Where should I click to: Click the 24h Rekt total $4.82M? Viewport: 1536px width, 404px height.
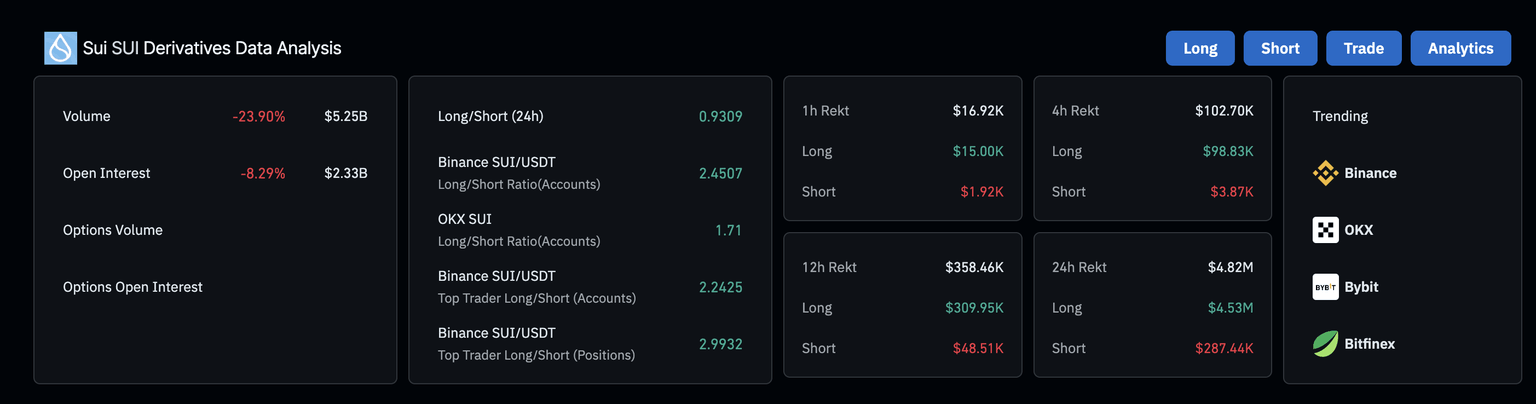[x=1230, y=267]
